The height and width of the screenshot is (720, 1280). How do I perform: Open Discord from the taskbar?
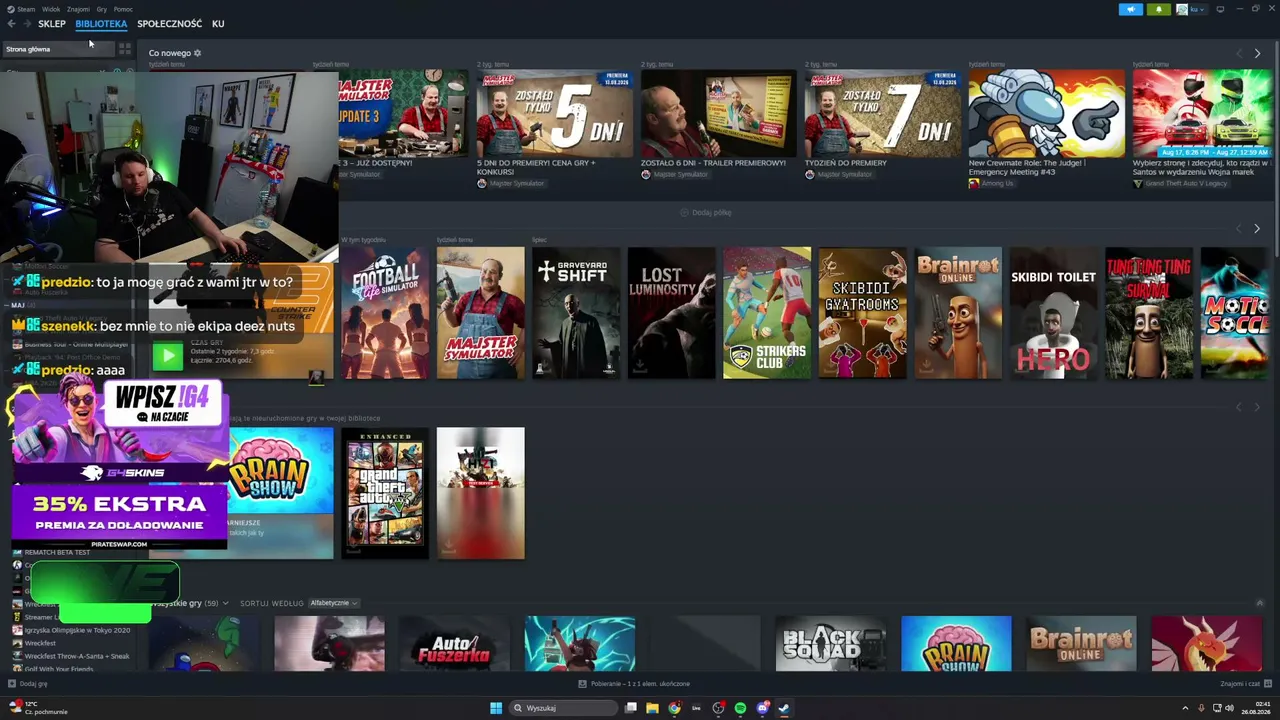point(762,708)
